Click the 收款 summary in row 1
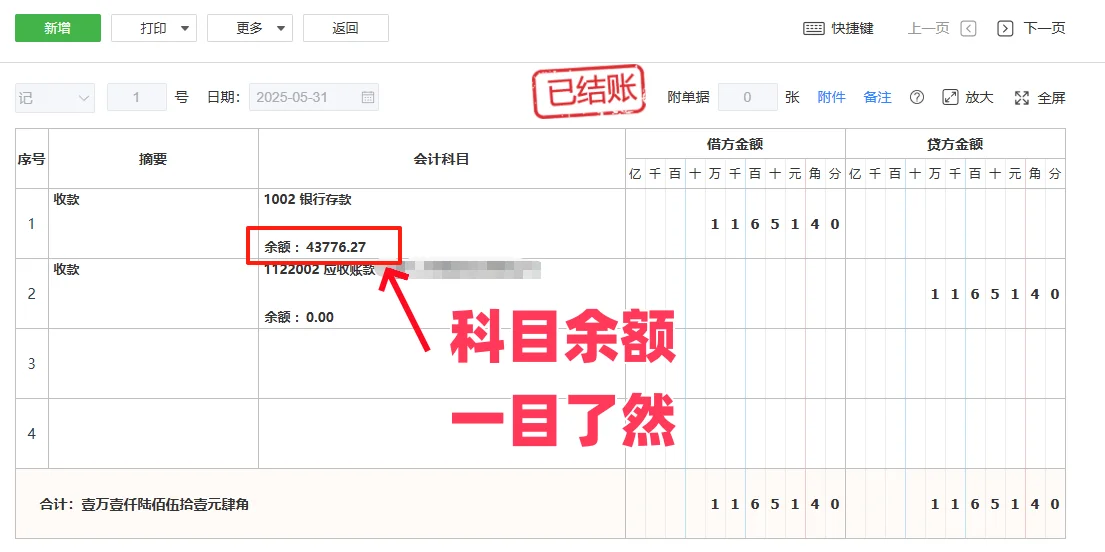This screenshot has width=1105, height=552. click(x=67, y=200)
